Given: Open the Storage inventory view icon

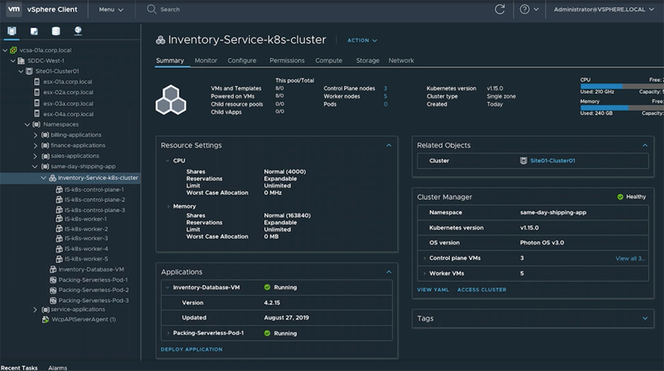Looking at the screenshot, I should click(x=55, y=31).
